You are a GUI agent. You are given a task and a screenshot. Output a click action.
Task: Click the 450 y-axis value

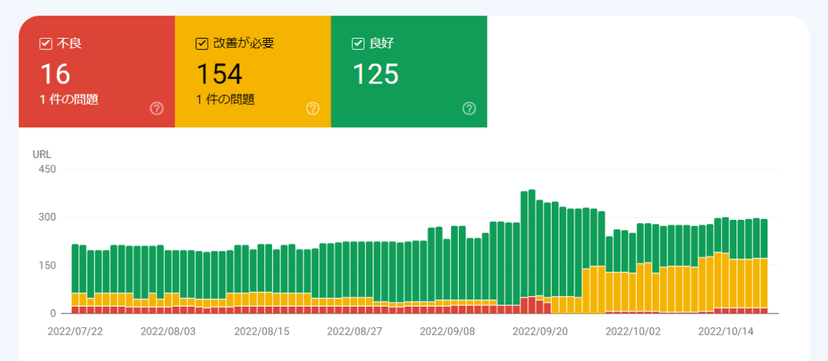(46, 169)
